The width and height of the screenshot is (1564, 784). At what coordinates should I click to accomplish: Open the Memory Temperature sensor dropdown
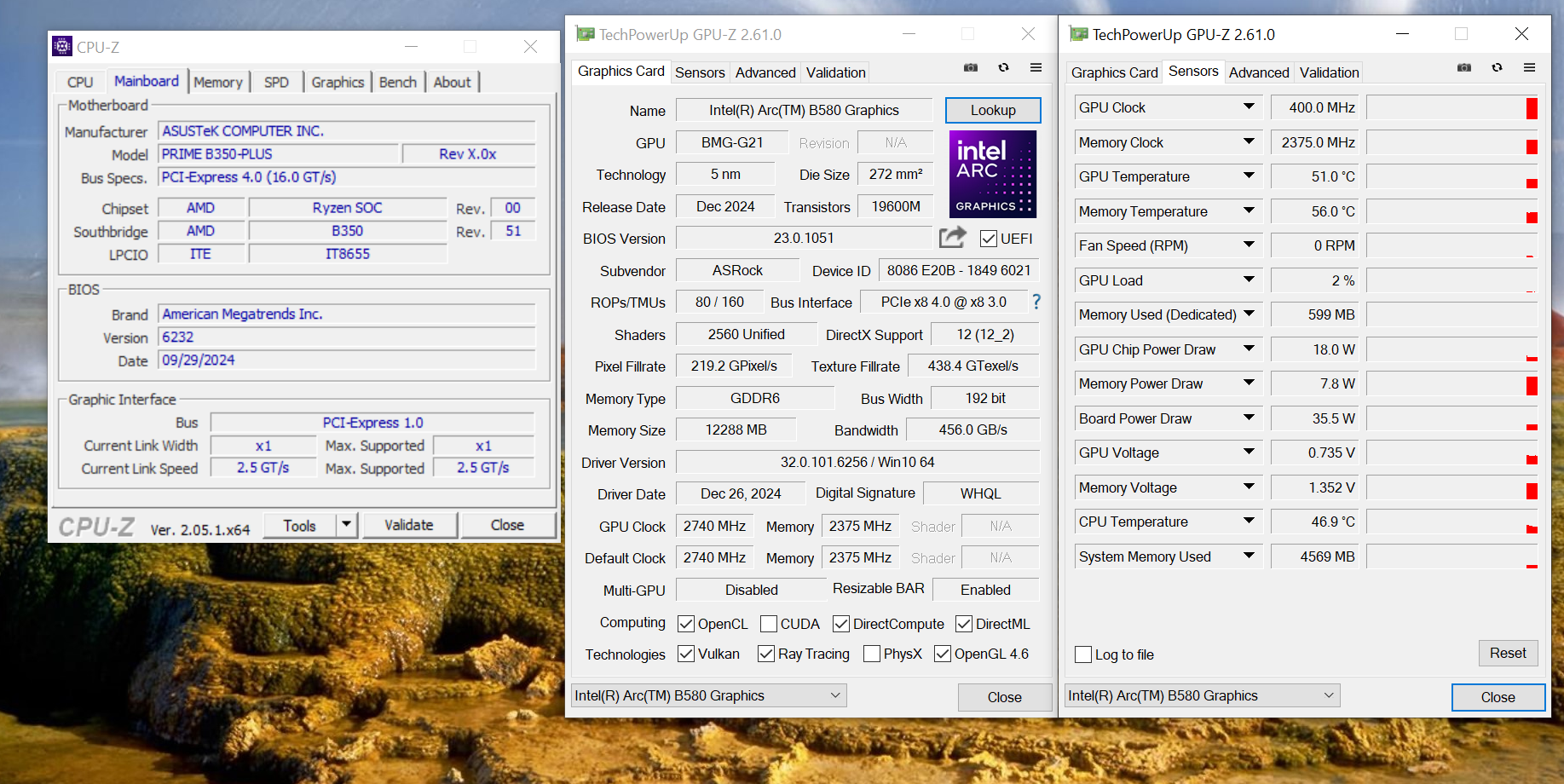[x=1249, y=210]
